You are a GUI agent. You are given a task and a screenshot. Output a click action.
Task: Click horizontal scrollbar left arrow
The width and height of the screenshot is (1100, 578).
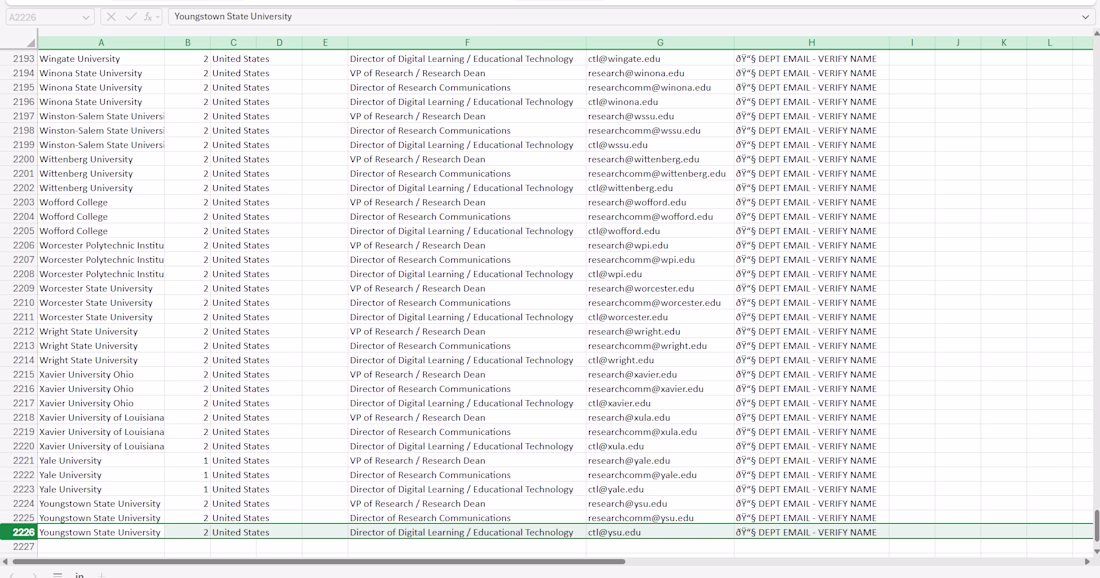point(6,561)
